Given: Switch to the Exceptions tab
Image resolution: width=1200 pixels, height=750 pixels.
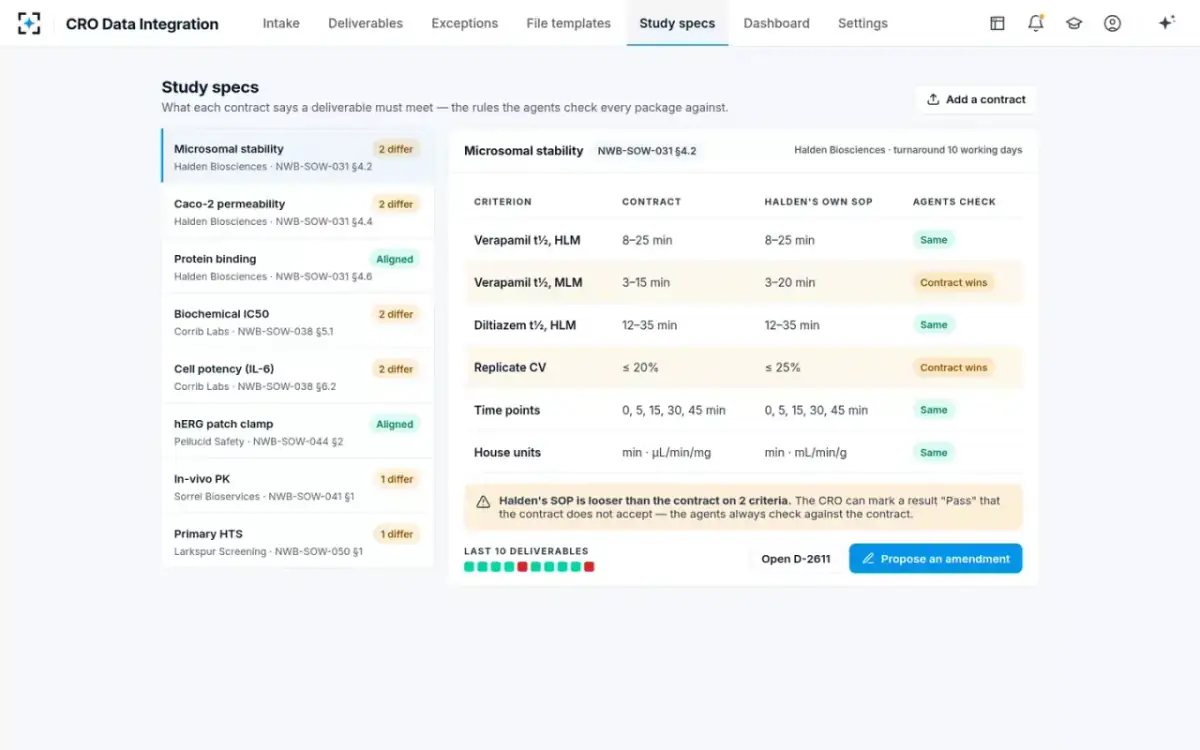Looking at the screenshot, I should [x=465, y=23].
